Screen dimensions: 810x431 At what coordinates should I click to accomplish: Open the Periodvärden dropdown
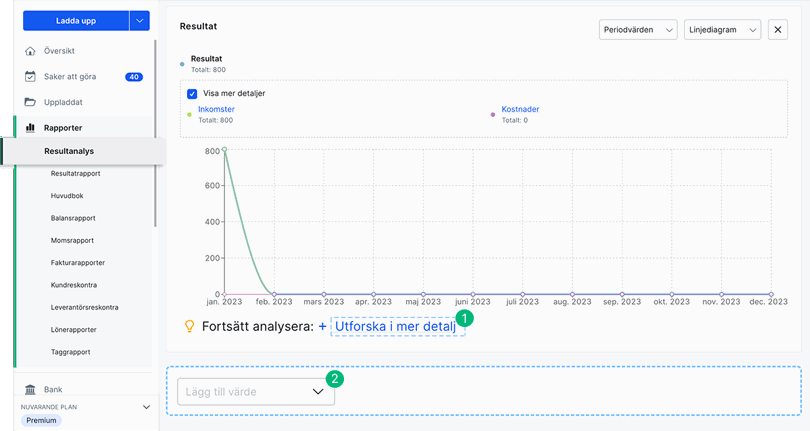click(x=637, y=30)
